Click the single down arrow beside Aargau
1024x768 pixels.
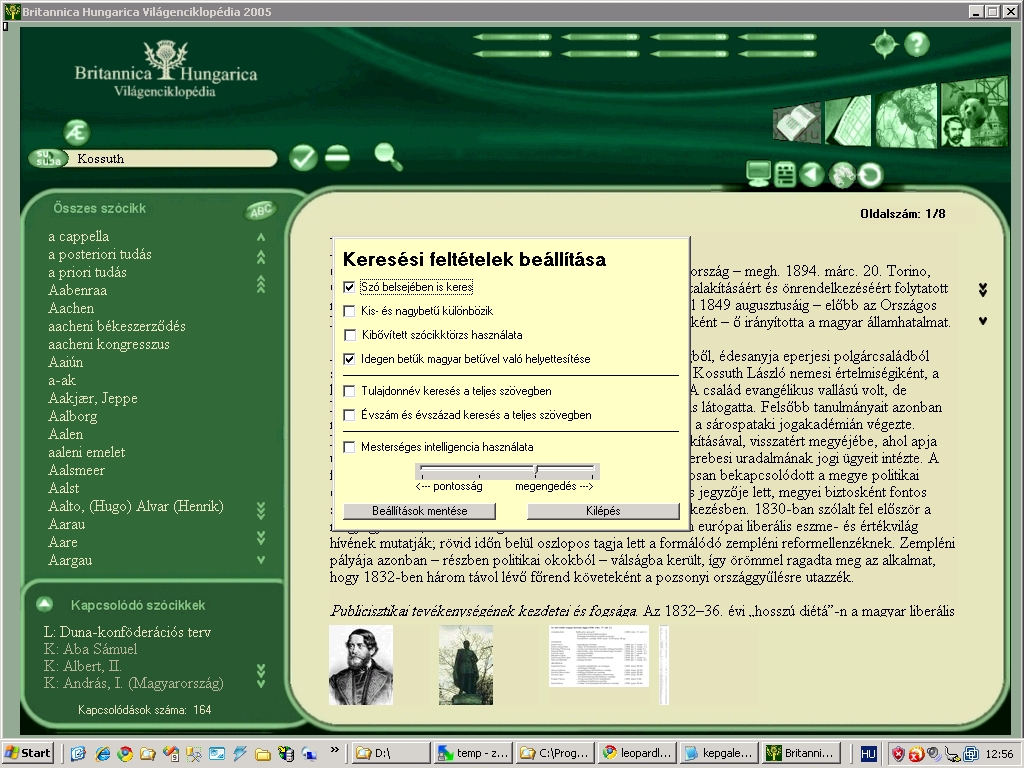tap(261, 560)
